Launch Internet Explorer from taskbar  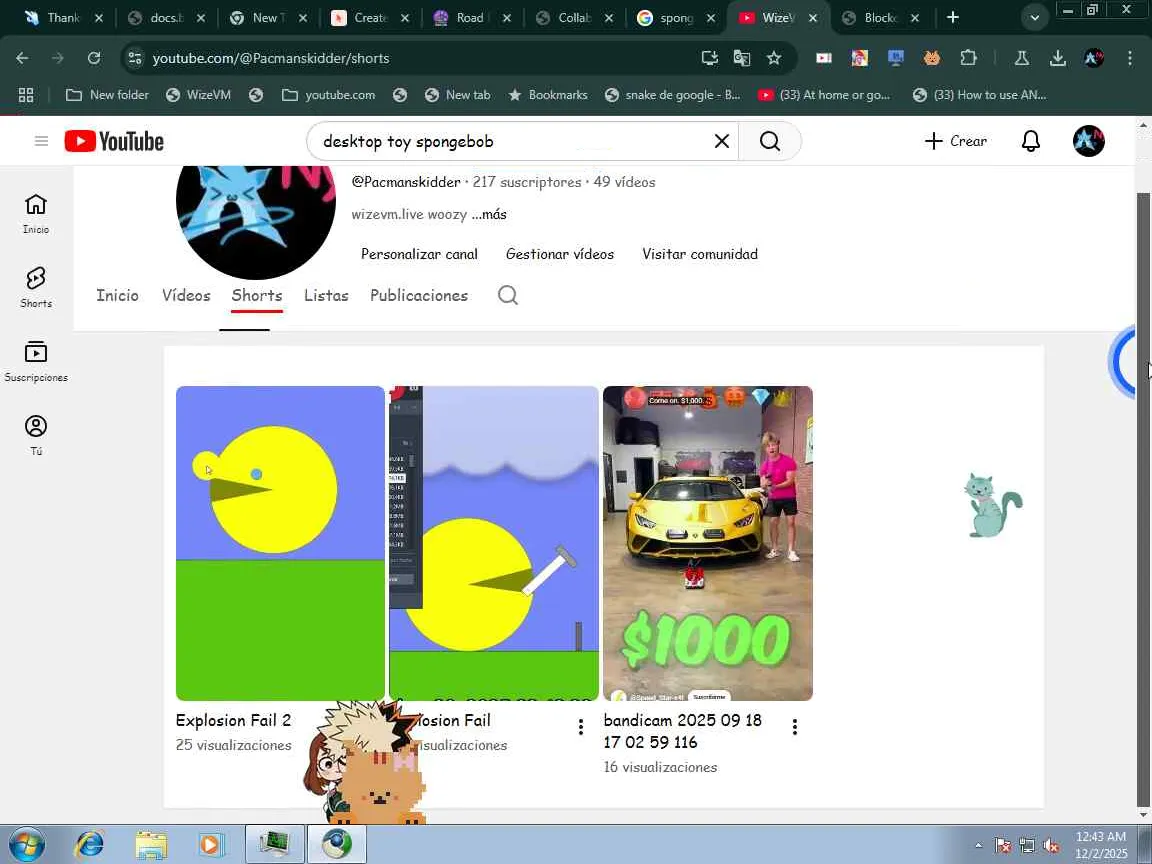(89, 844)
